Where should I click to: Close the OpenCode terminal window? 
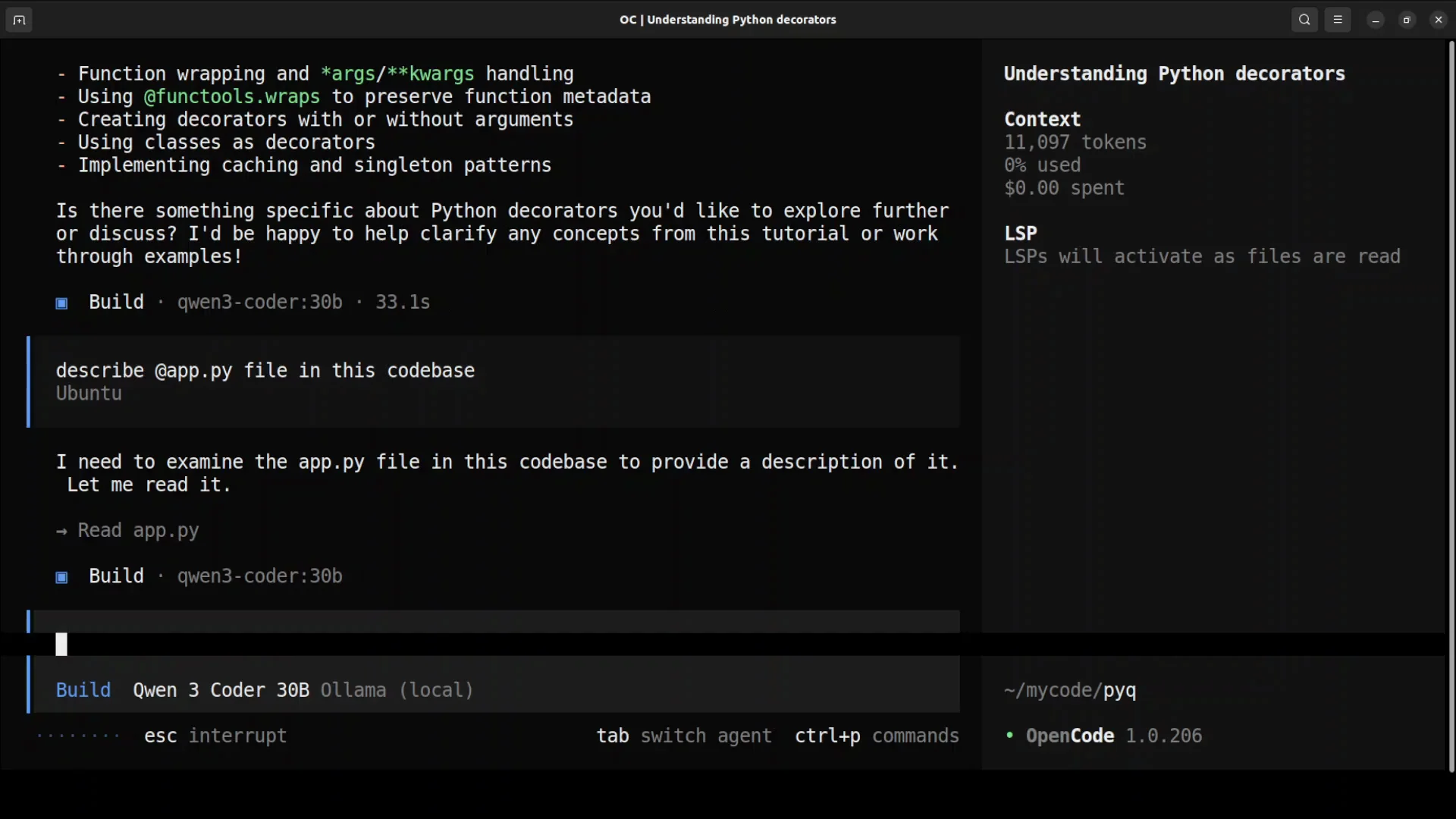point(1439,20)
